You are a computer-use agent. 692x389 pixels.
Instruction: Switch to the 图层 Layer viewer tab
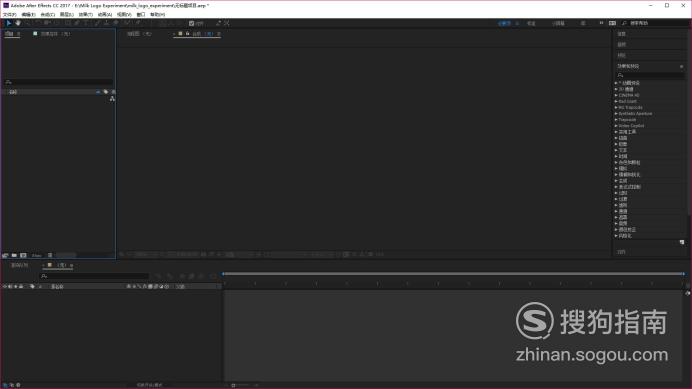click(x=139, y=34)
